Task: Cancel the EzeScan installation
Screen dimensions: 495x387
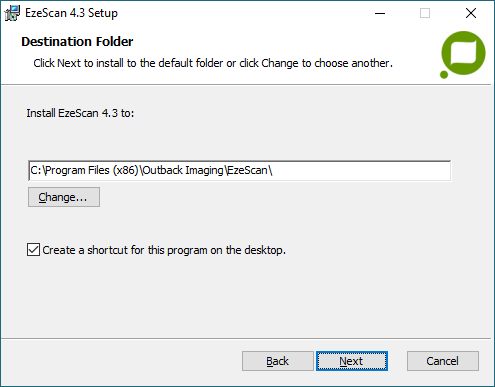Action: (x=443, y=361)
